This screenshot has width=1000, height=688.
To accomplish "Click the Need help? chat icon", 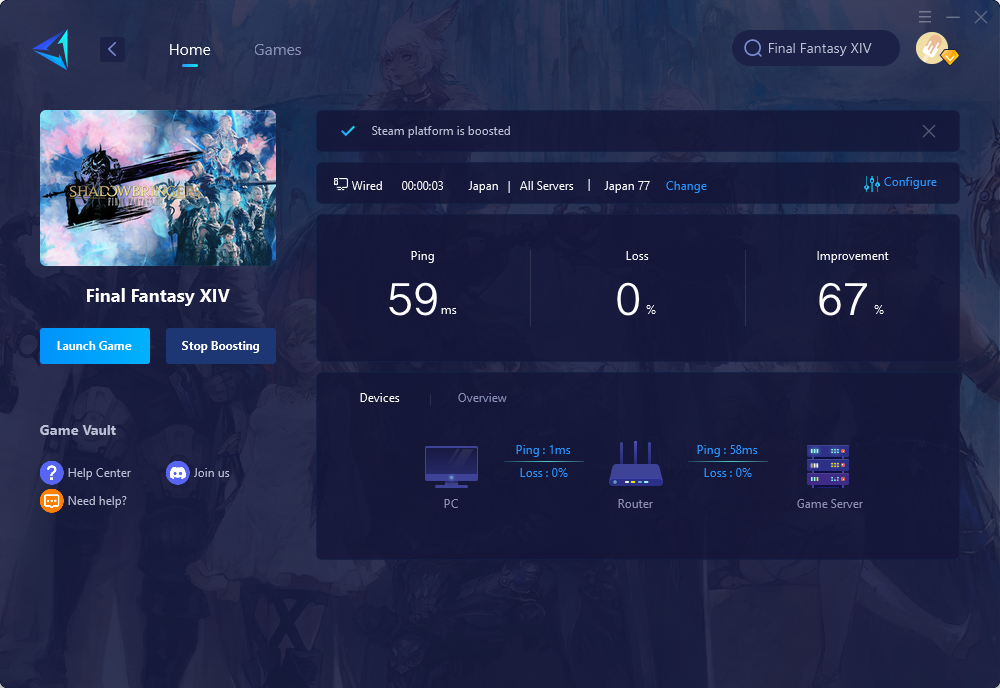I will pyautogui.click(x=52, y=501).
